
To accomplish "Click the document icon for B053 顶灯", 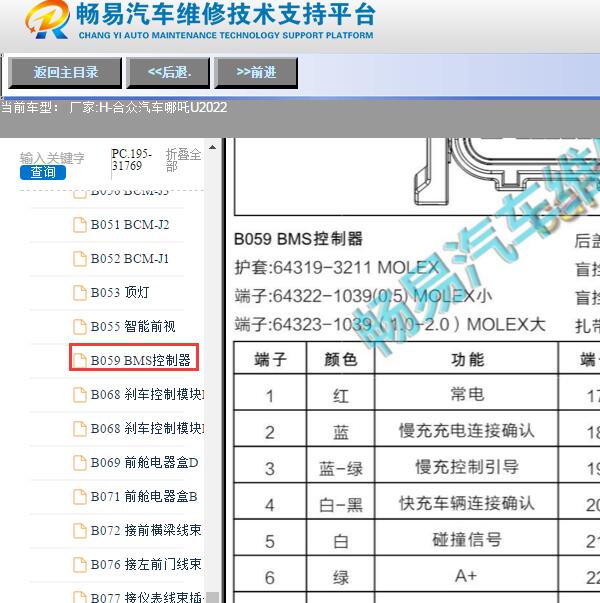I will [80, 293].
